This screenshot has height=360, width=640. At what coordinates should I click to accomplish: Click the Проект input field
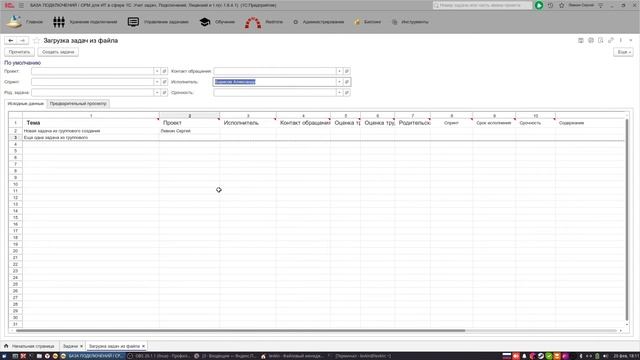coord(93,71)
